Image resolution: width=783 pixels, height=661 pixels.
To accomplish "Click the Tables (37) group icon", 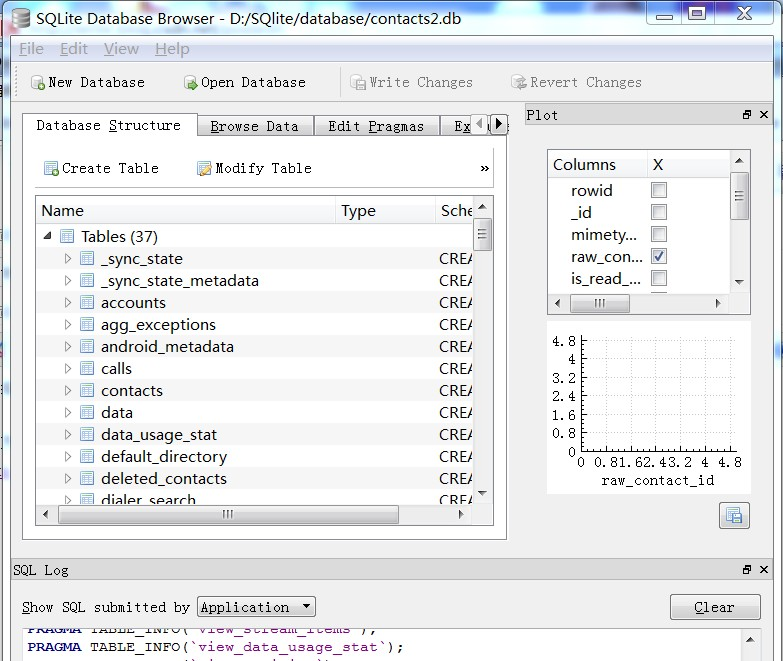I will pos(67,236).
